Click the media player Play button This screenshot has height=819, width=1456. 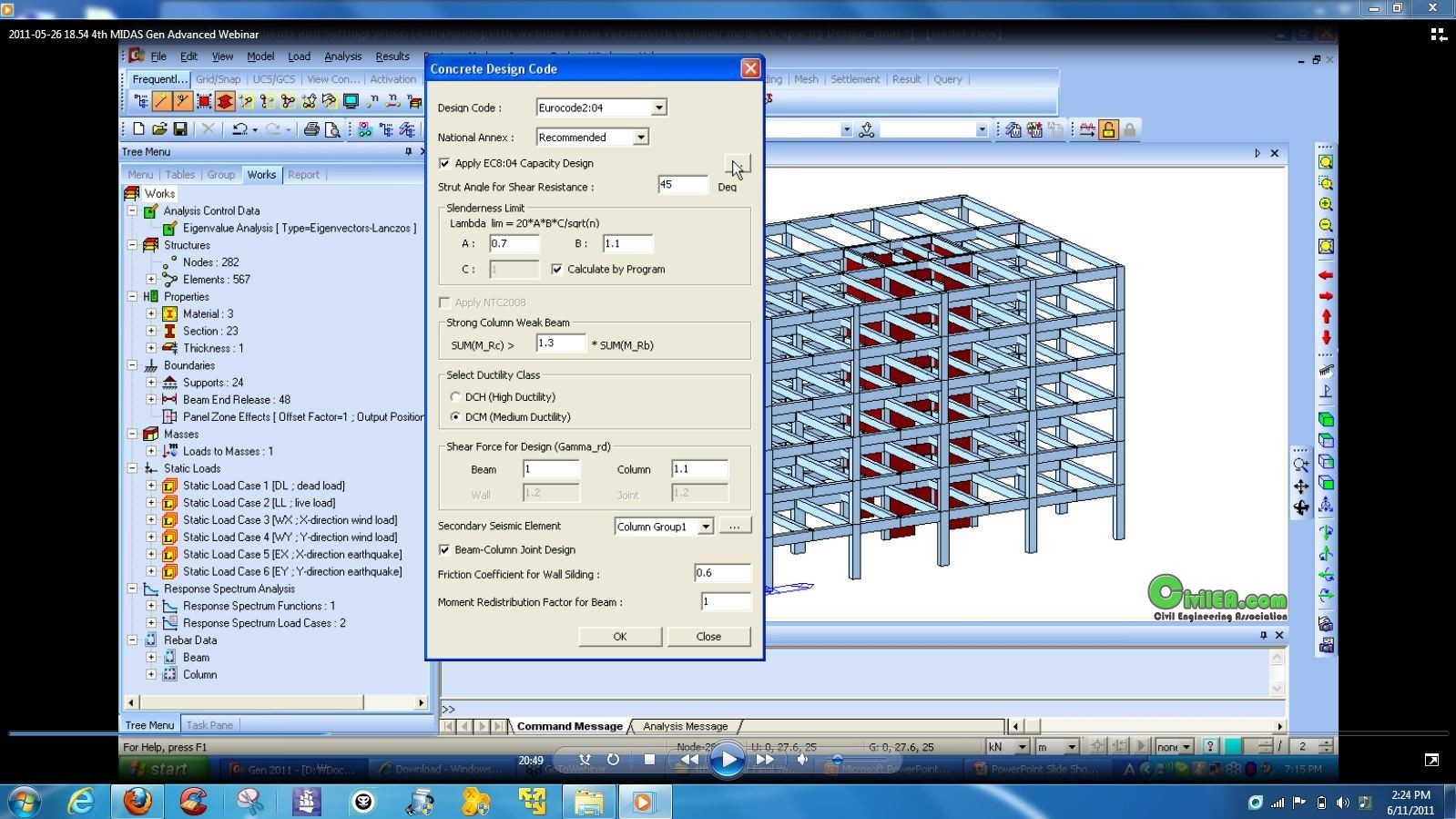coord(728,760)
